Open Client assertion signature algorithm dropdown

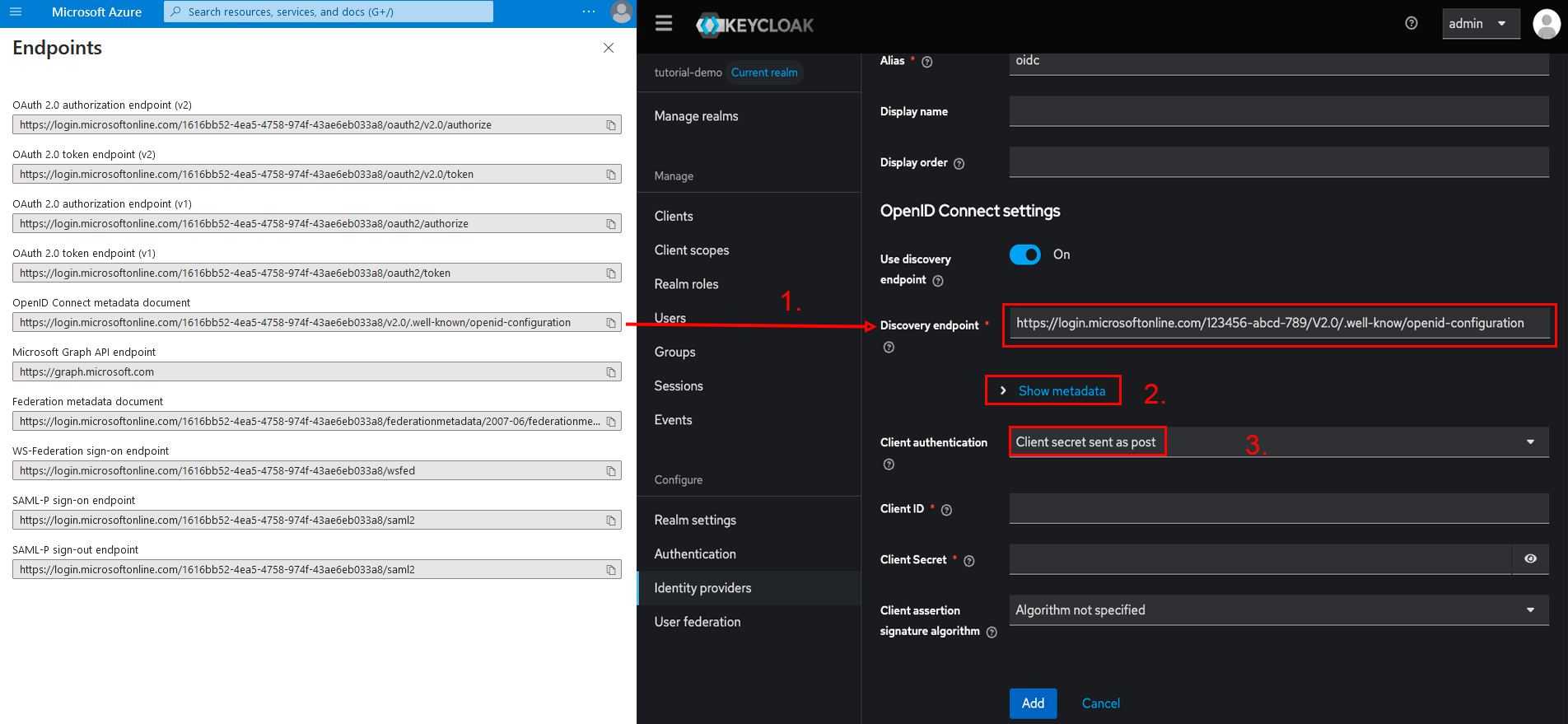[x=1279, y=610]
